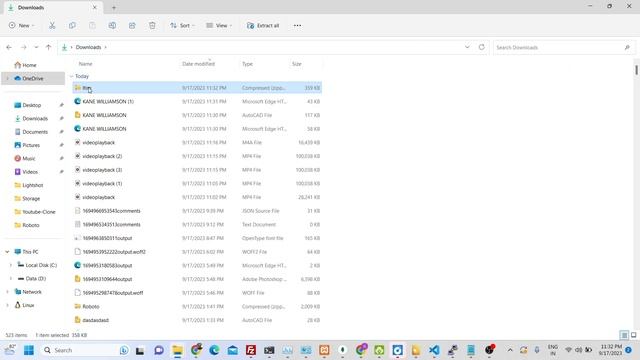Screen dimensions: 640x360
Task: Sort by the Name column header
Action: (85, 64)
